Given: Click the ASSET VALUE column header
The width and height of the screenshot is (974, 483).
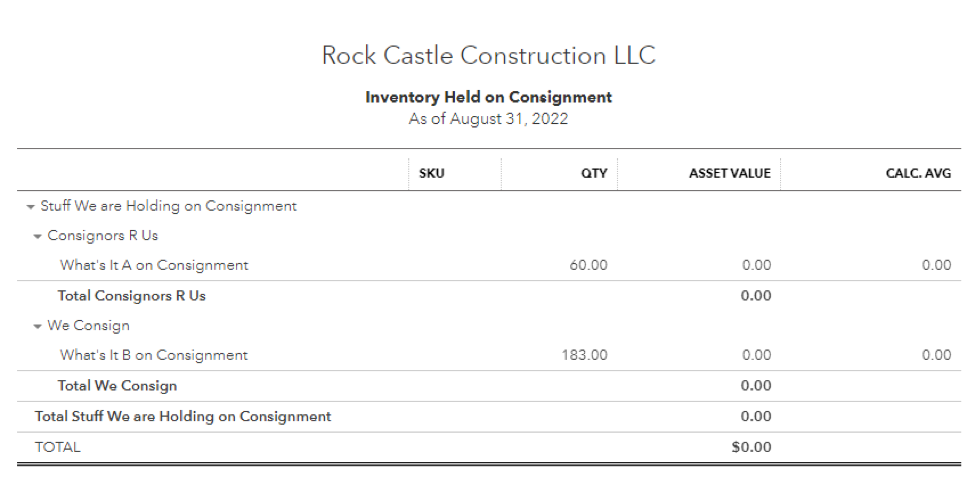Looking at the screenshot, I should (x=730, y=173).
